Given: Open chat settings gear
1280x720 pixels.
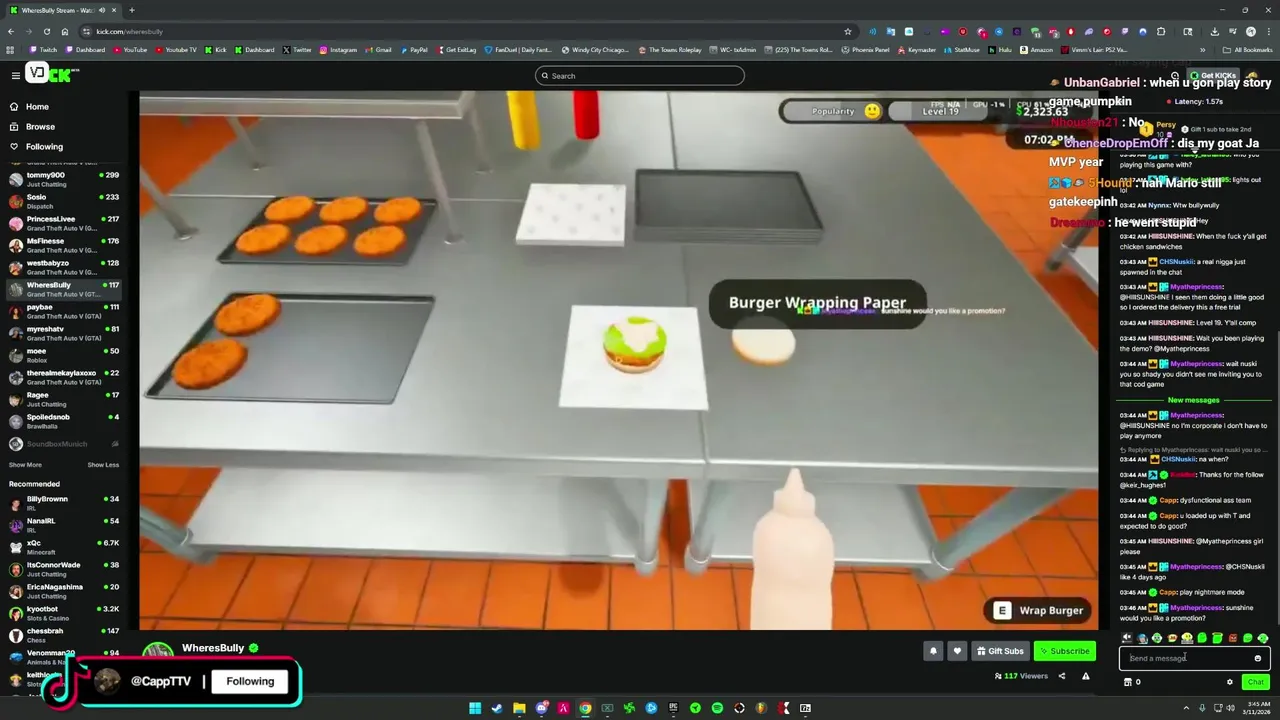Looking at the screenshot, I should pyautogui.click(x=1230, y=682).
